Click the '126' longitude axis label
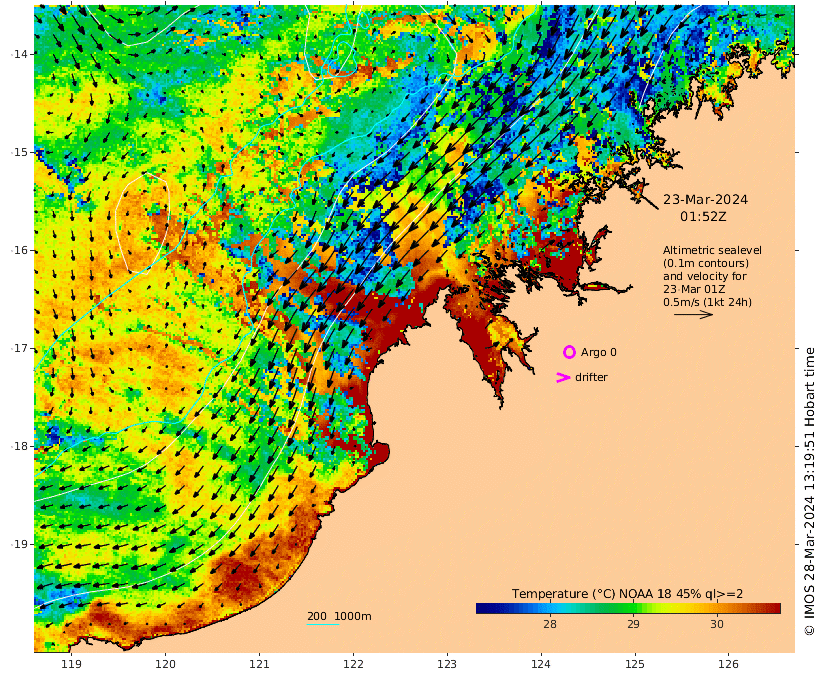820x680 pixels. [728, 664]
